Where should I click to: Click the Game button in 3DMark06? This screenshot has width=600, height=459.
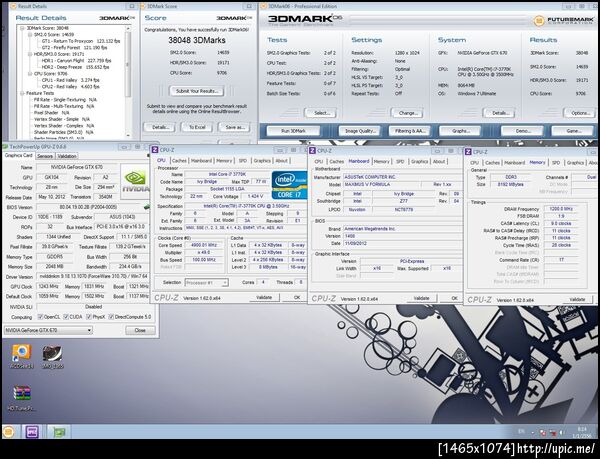click(x=572, y=131)
